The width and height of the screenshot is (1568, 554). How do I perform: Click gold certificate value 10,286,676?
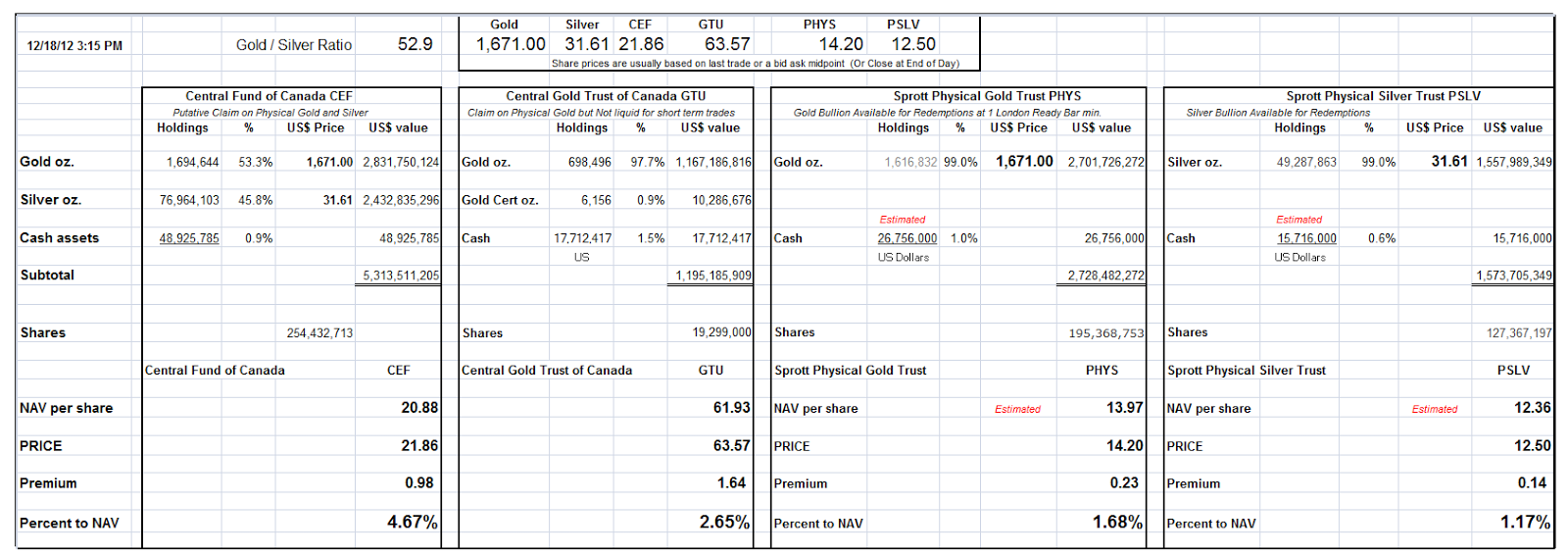722,200
